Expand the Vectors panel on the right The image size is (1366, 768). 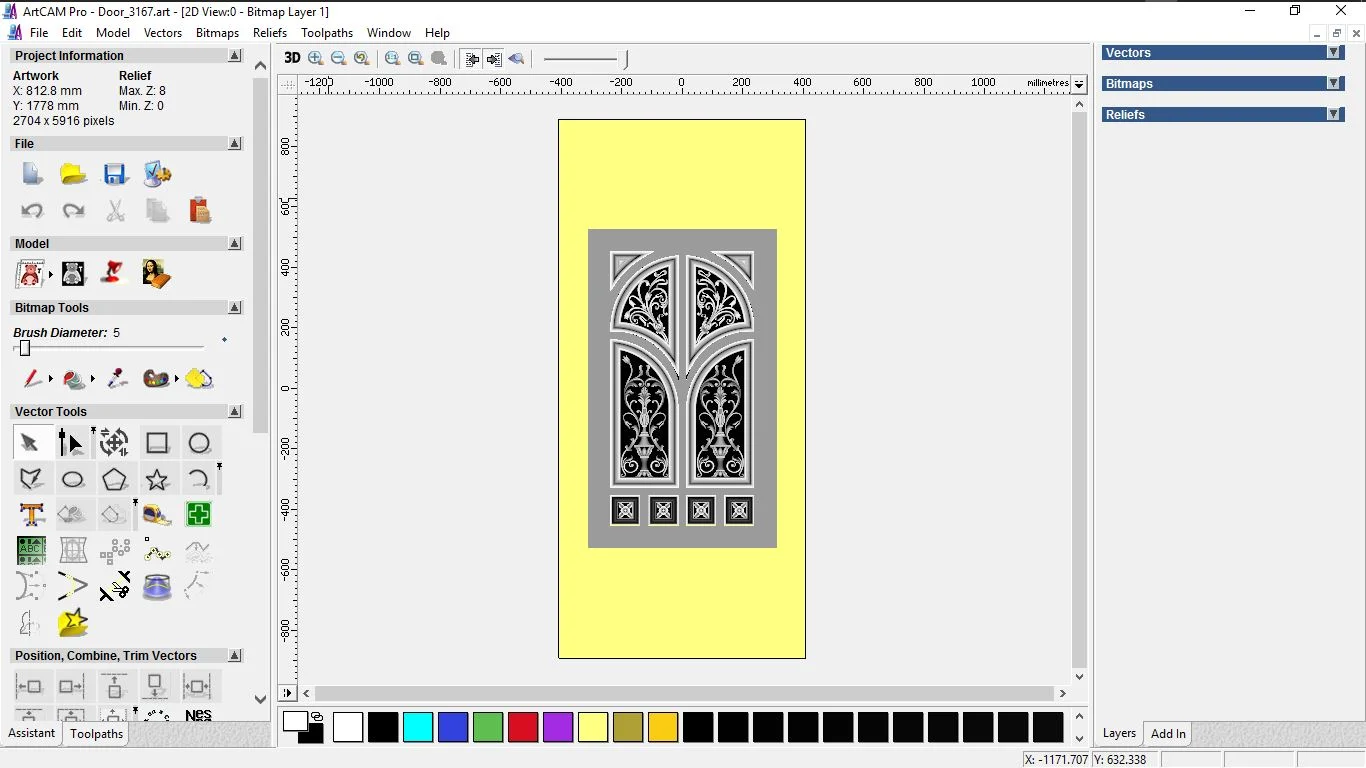1333,53
